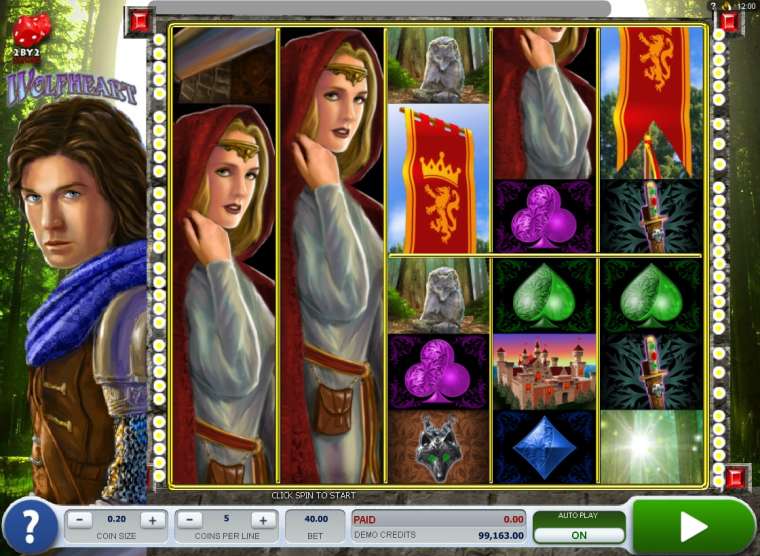Click the tall hooded woman on second reel
The height and width of the screenshot is (556, 760).
point(332,255)
